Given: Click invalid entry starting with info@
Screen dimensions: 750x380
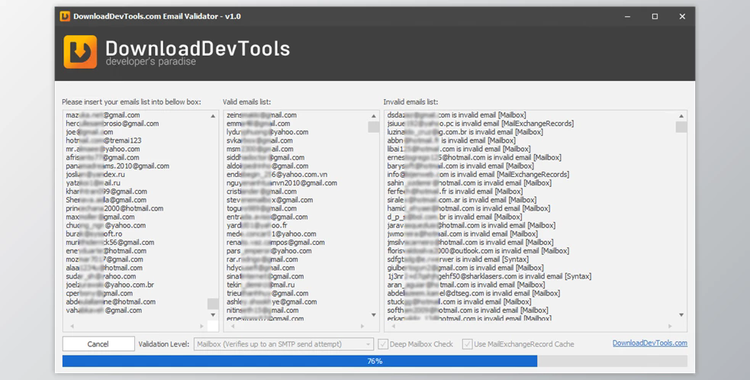Looking at the screenshot, I should 478,174.
